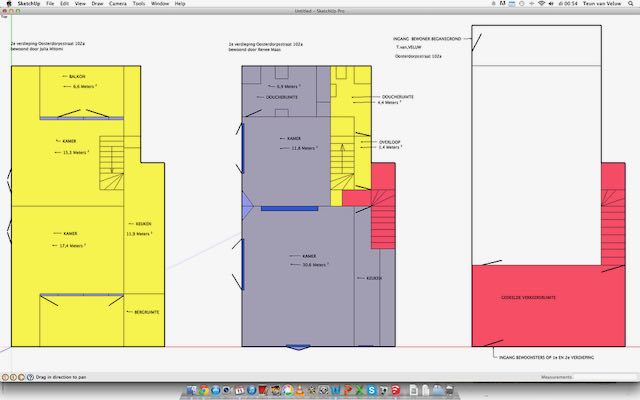The height and width of the screenshot is (400, 640).
Task: Select the 4,4 Meters shower label
Action: [389, 102]
